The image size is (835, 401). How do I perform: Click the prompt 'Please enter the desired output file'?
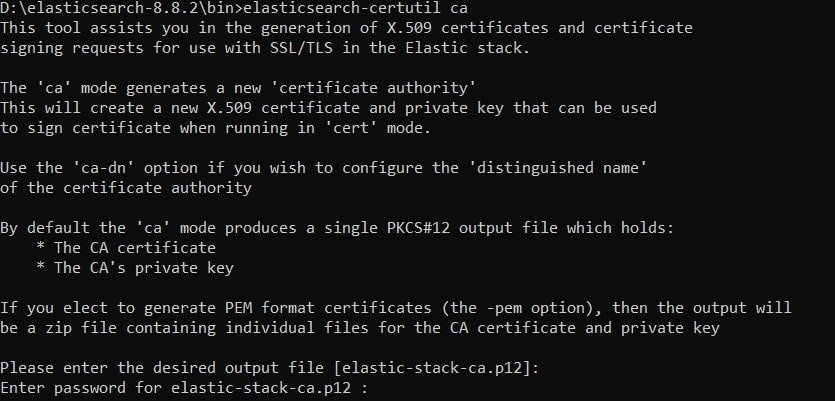[x=269, y=367]
